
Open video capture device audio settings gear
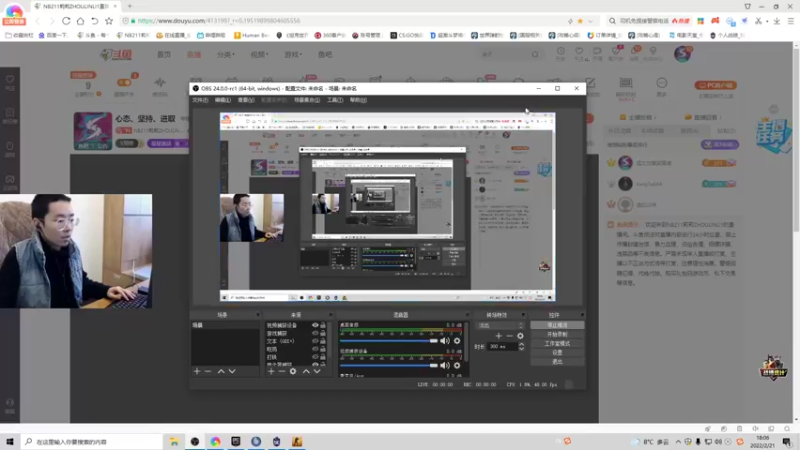pos(457,365)
